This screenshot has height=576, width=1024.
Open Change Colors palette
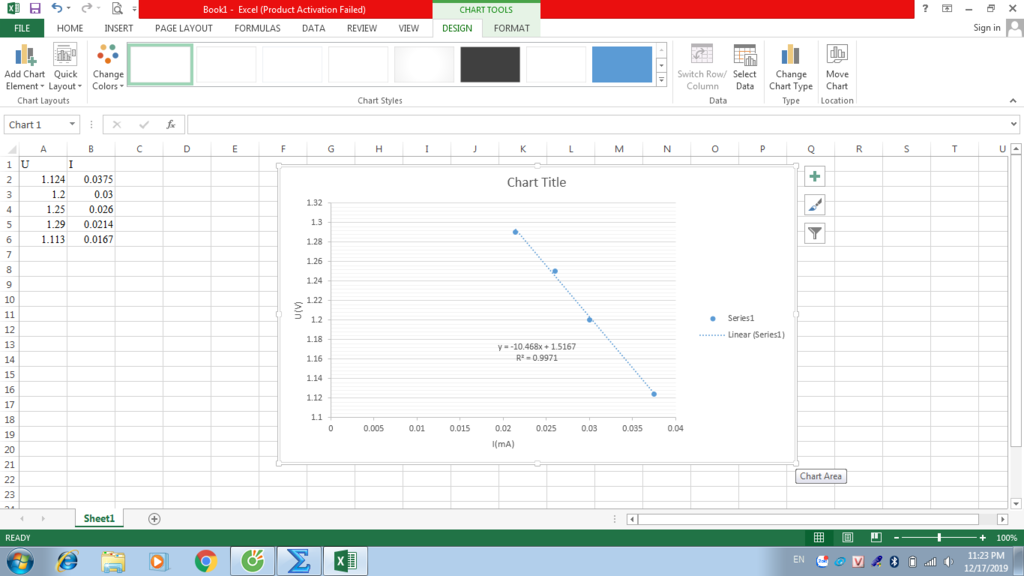tap(108, 67)
